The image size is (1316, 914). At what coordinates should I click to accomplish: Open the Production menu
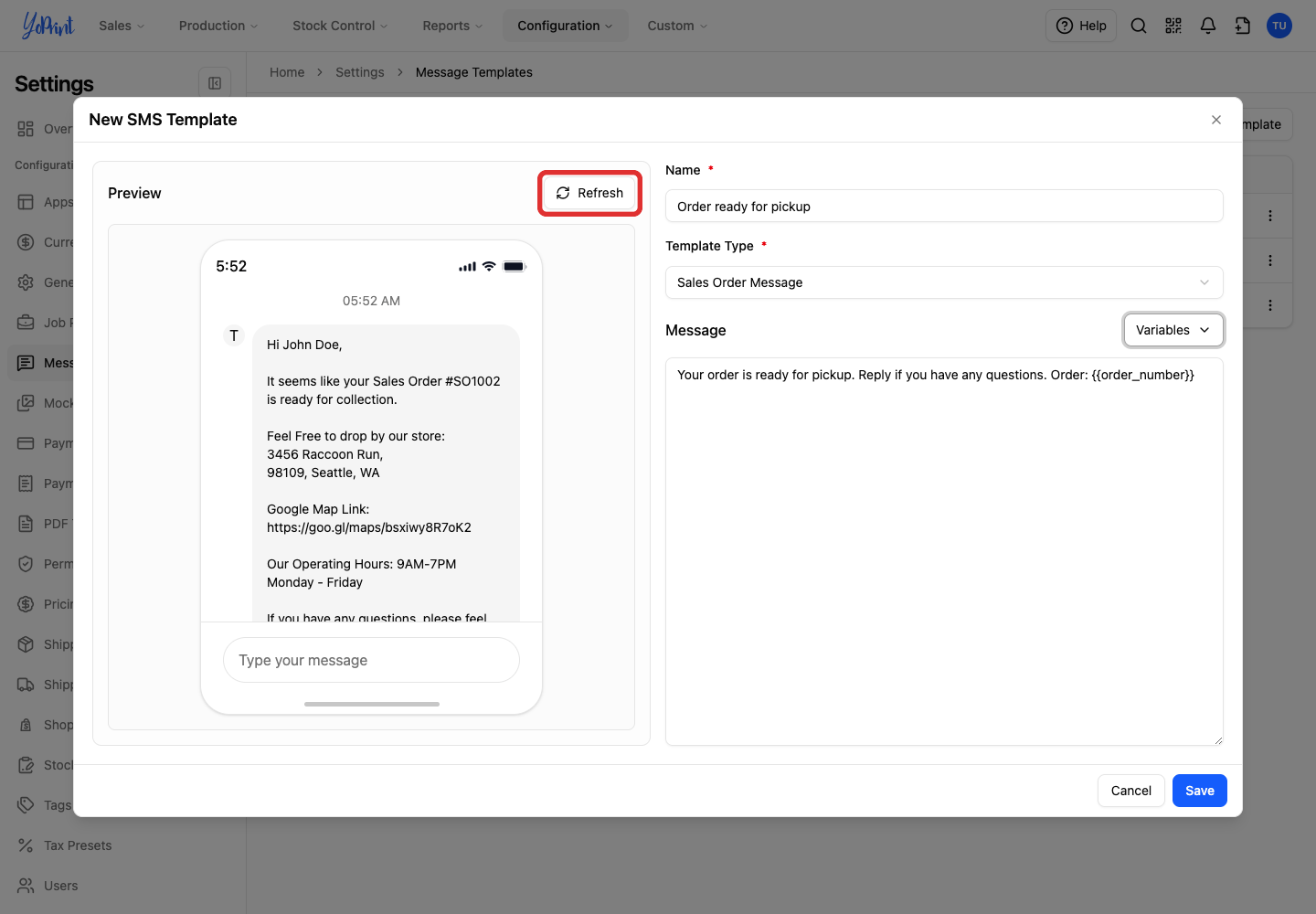(x=218, y=26)
